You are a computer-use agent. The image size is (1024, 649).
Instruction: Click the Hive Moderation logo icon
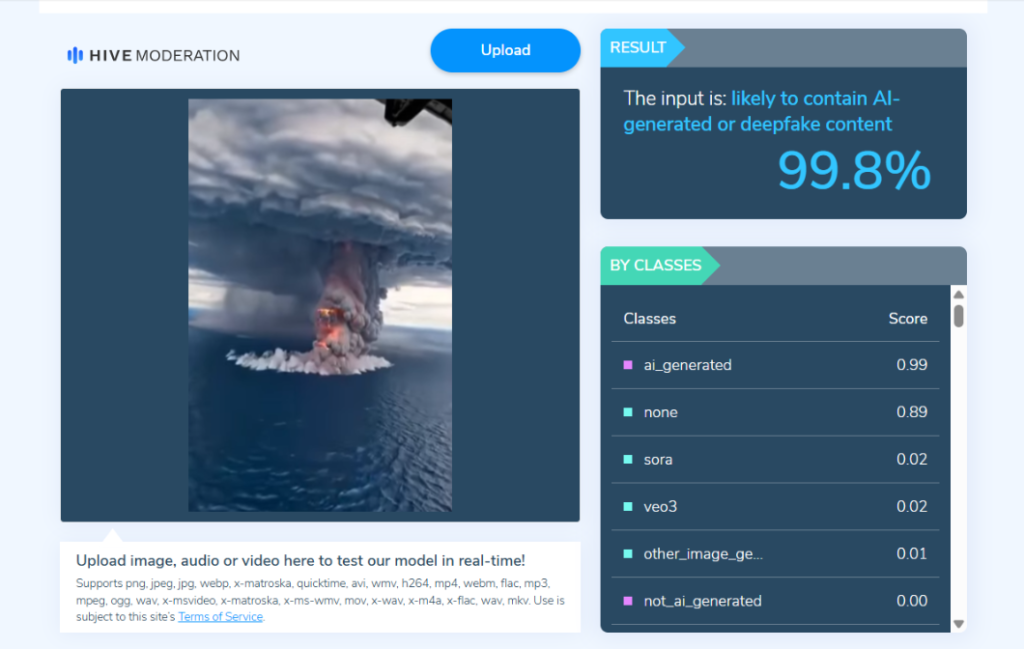[x=75, y=55]
